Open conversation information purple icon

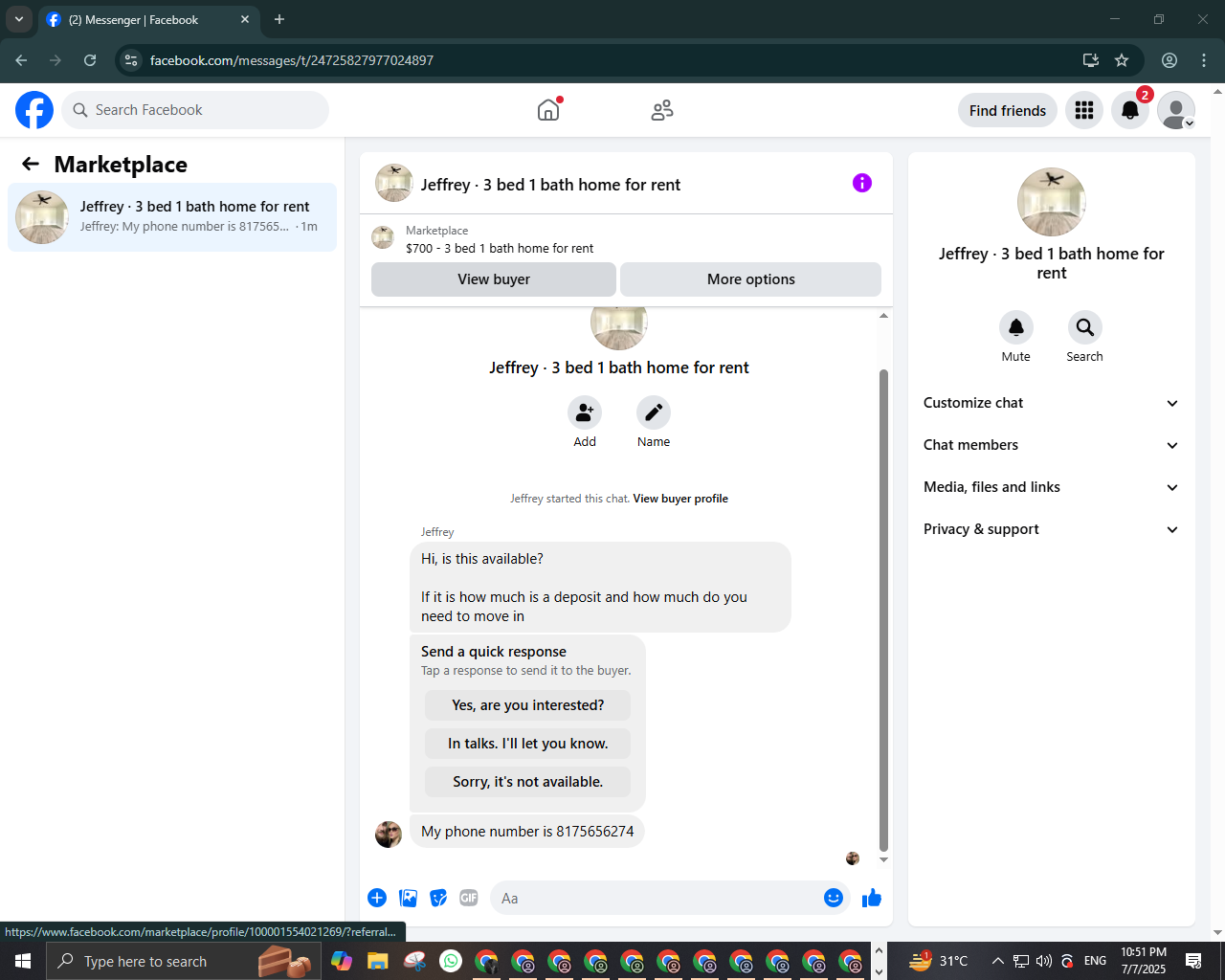[x=862, y=183]
